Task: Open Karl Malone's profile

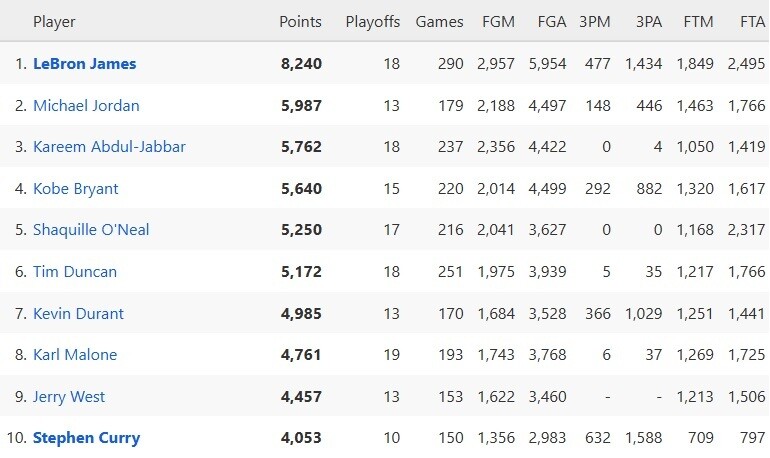Action: [75, 355]
